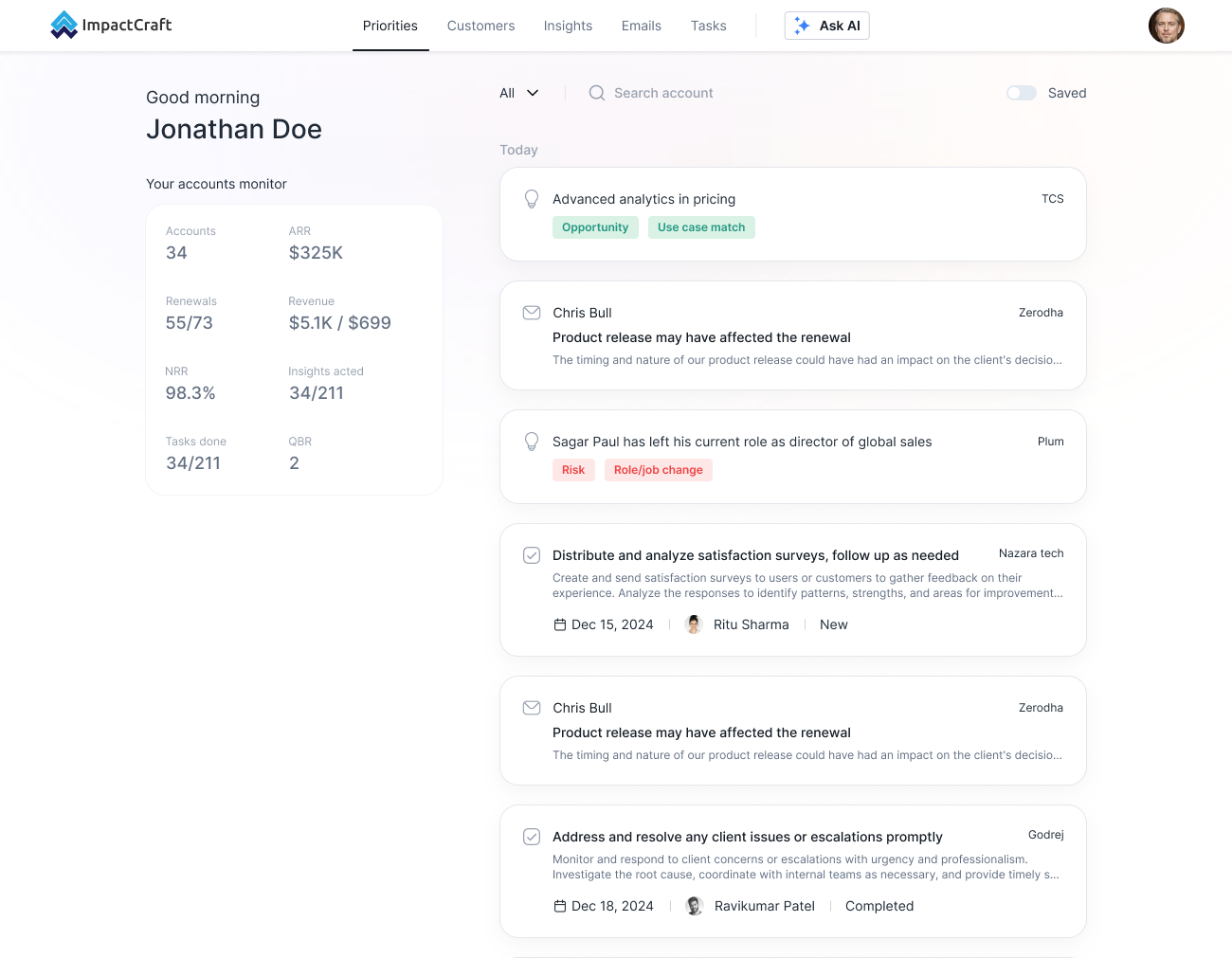Go to the Insights tab
This screenshot has height=958, width=1232.
click(568, 26)
